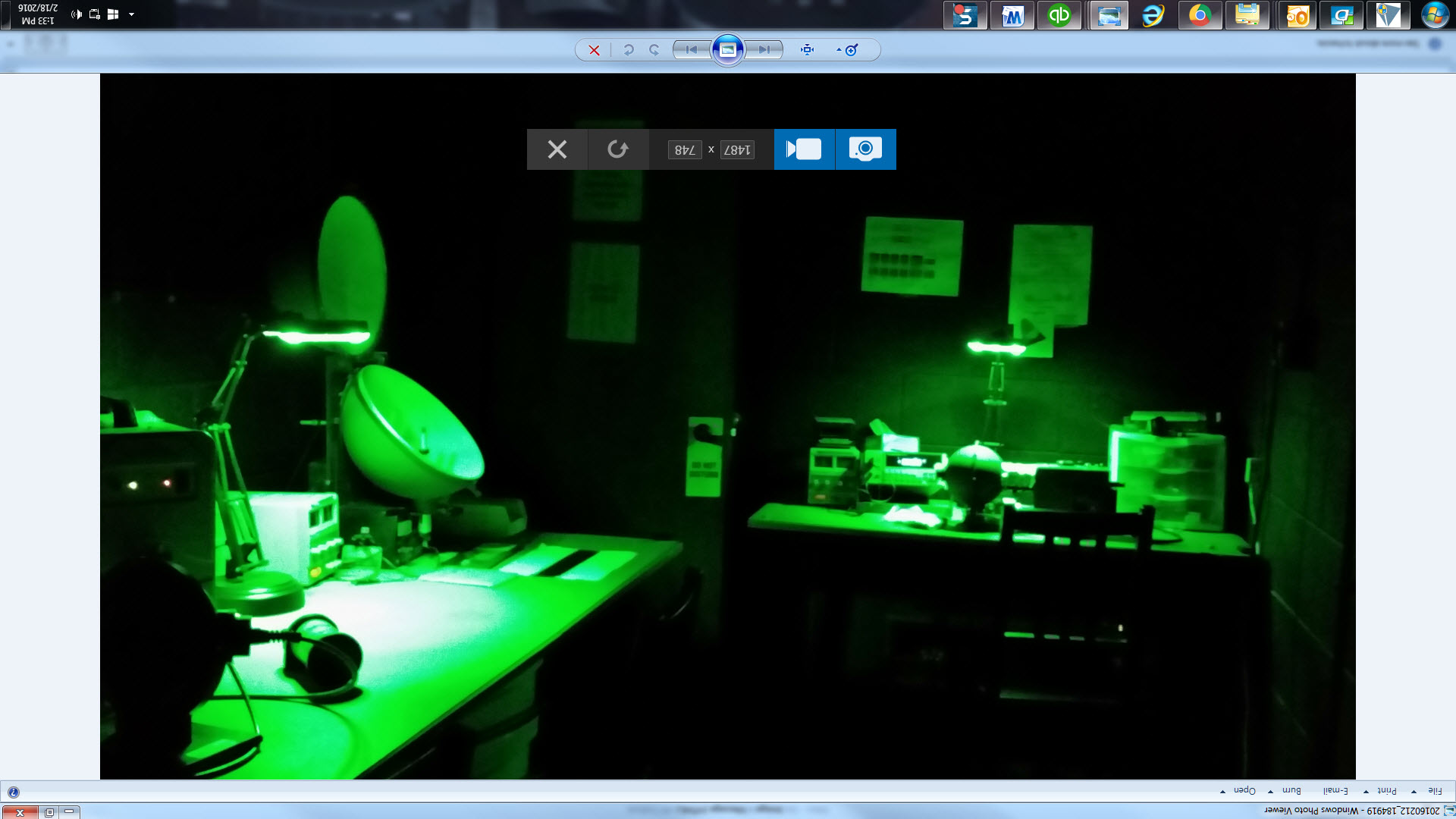This screenshot has height=819, width=1456.
Task: Go to the previous photo
Action: click(x=764, y=50)
